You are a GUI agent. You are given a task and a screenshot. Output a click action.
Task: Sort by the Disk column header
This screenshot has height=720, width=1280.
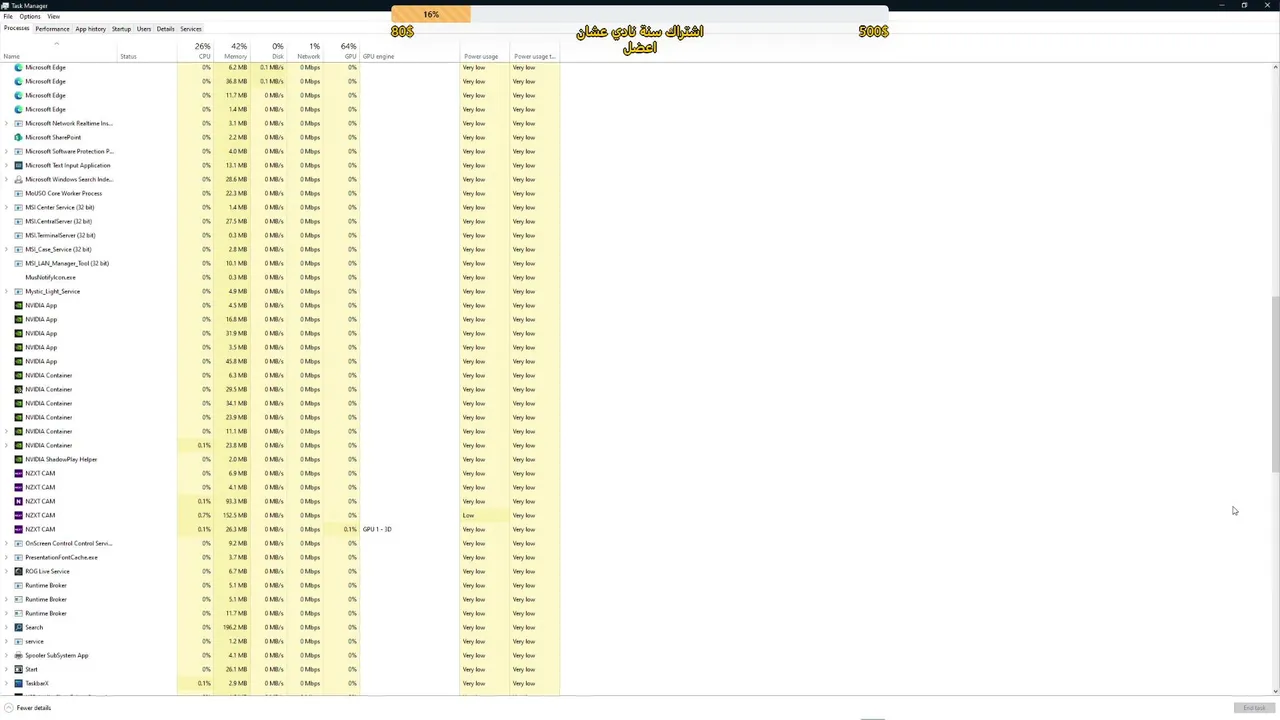click(268, 51)
